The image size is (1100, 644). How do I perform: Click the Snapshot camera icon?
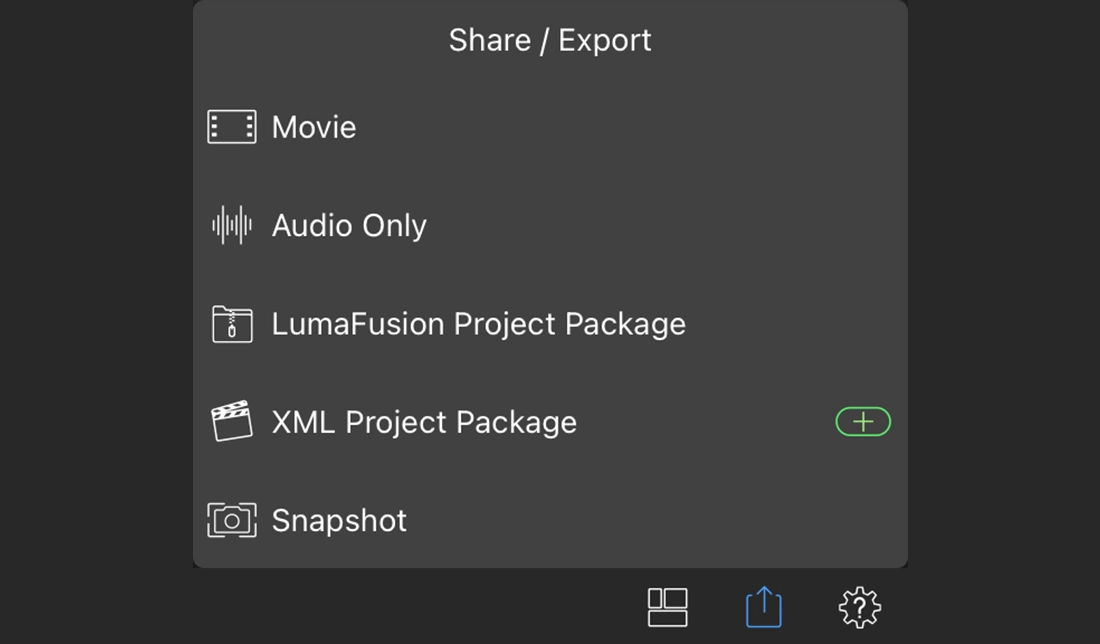232,520
